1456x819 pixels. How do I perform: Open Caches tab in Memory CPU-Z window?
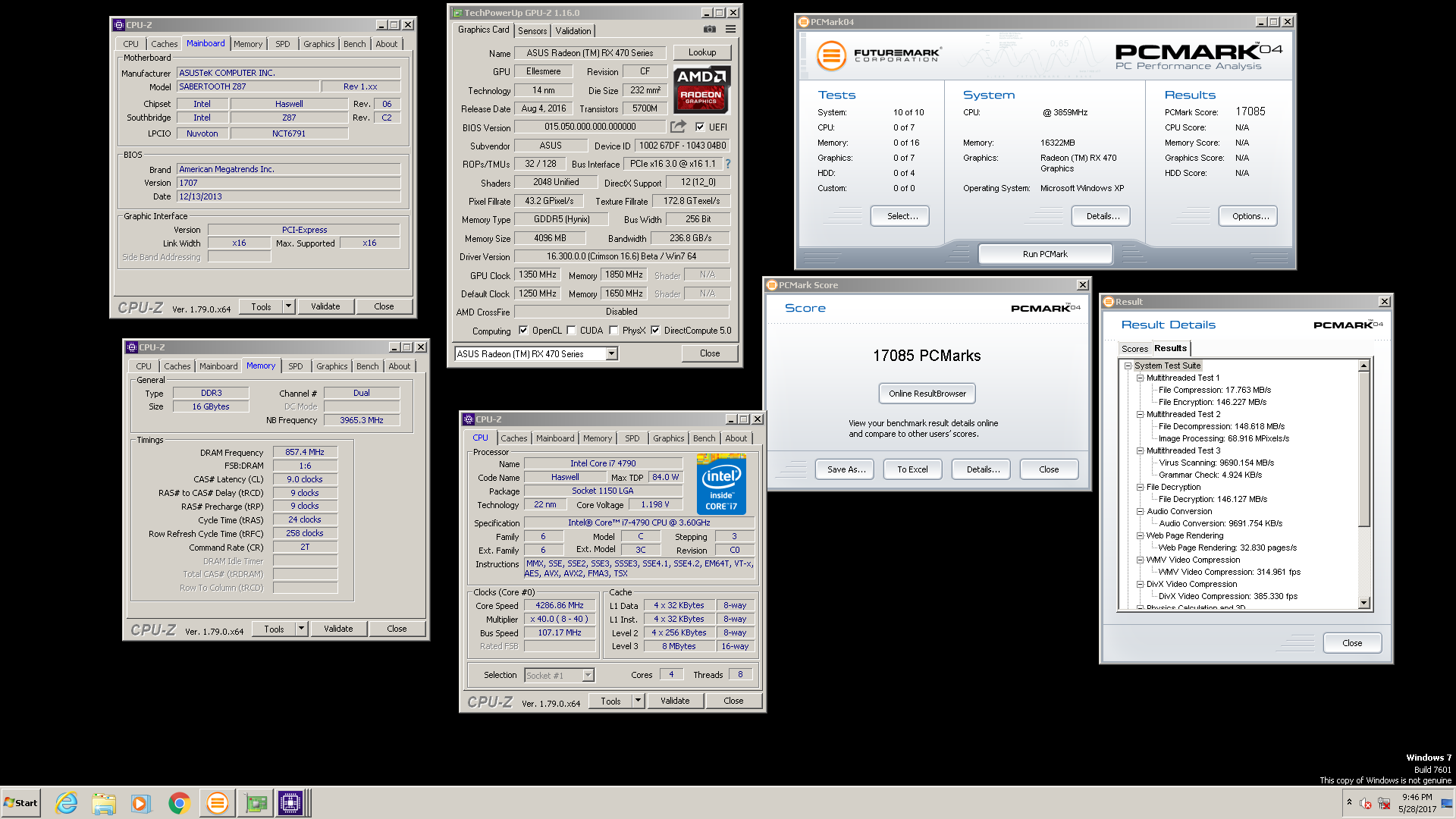[x=177, y=366]
